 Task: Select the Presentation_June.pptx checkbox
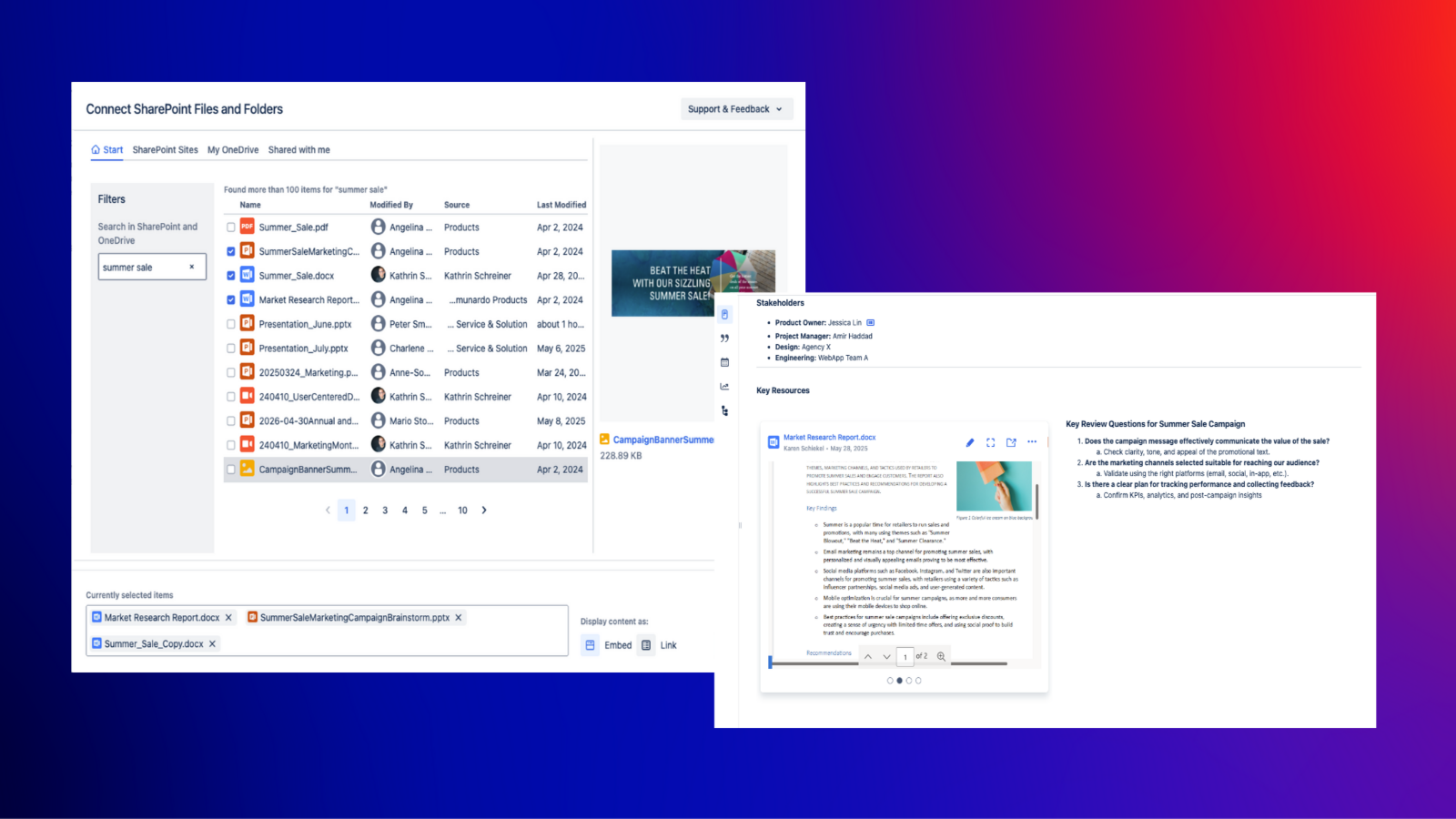[231, 324]
